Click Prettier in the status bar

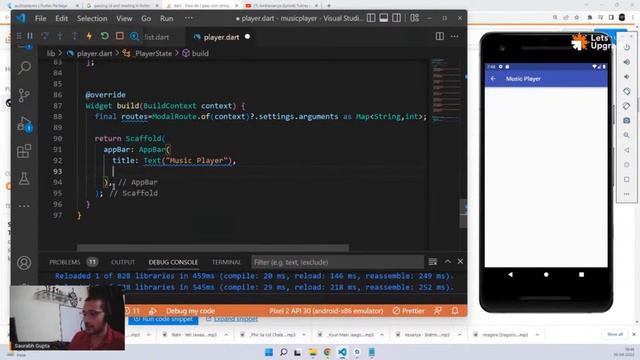(408, 311)
